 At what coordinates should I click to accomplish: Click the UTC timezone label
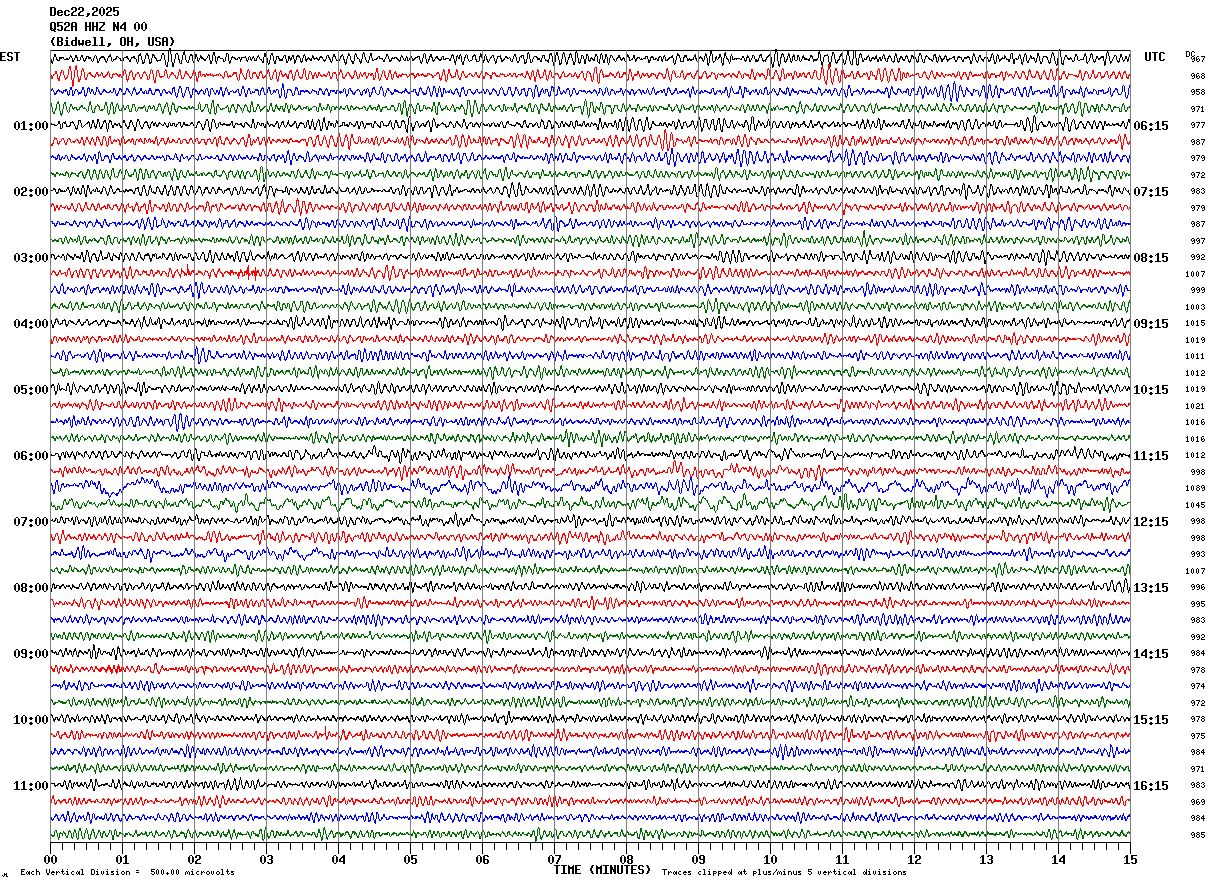1155,57
